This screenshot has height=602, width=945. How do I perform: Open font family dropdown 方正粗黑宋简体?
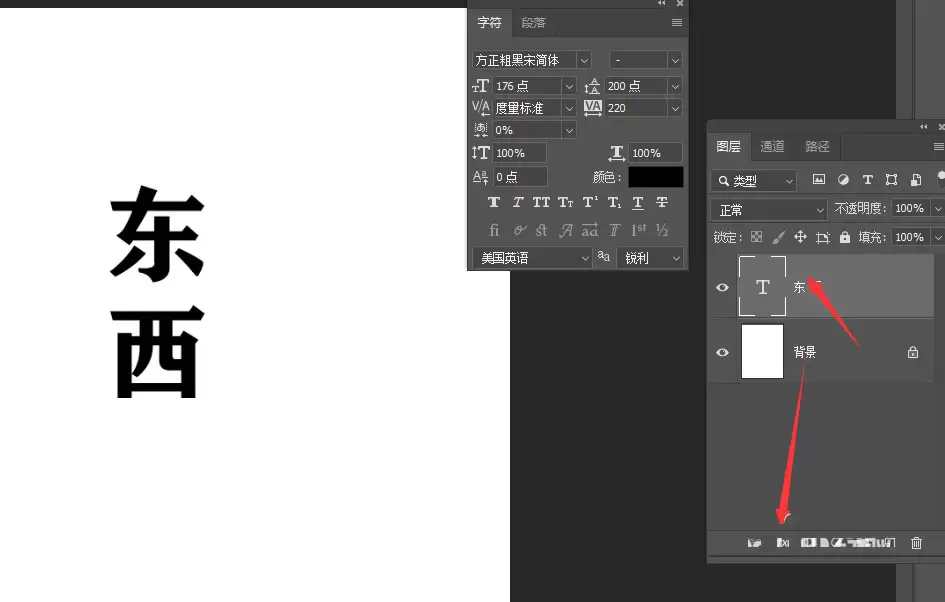532,60
